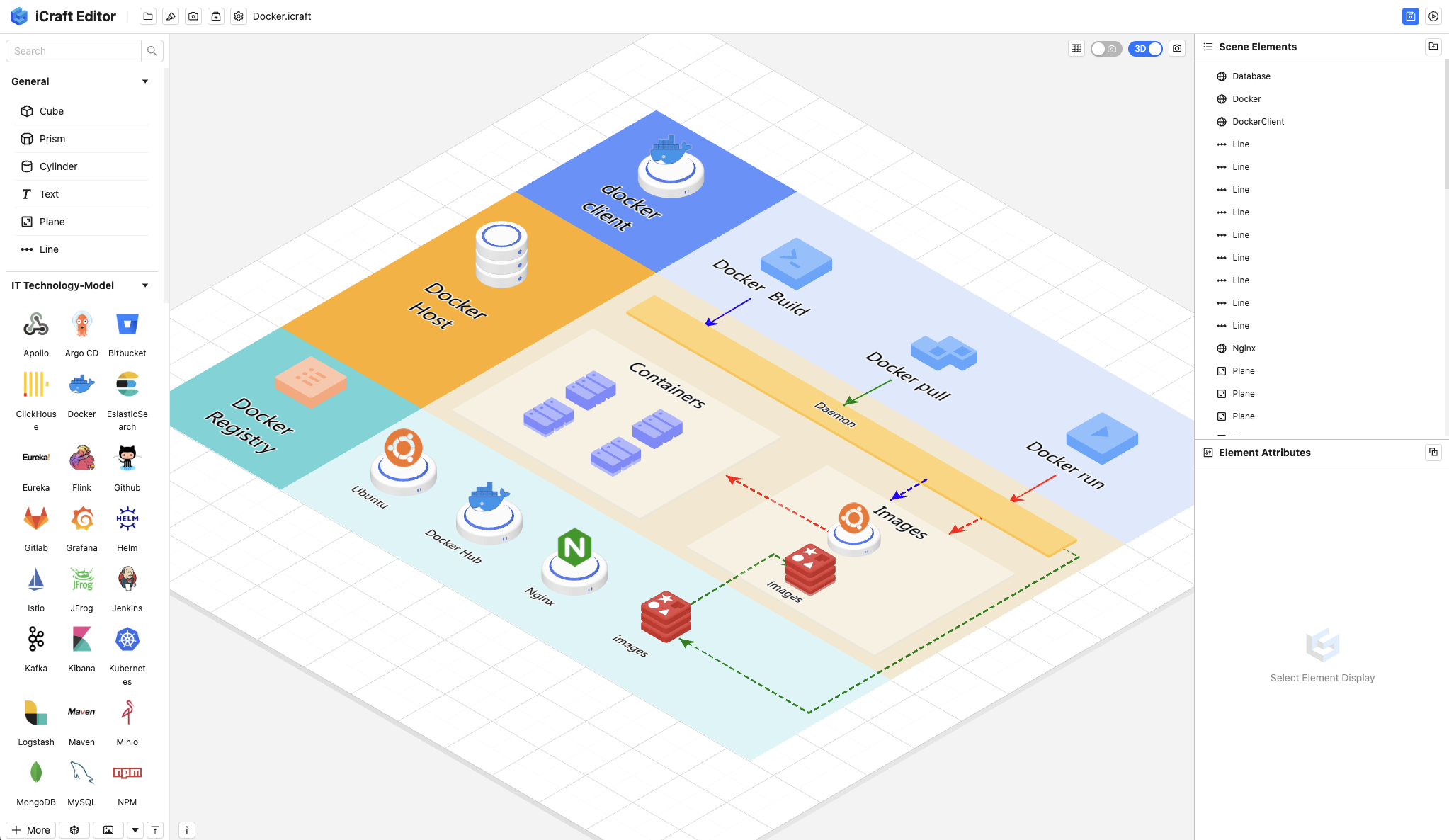This screenshot has height=840, width=1449.
Task: Select the Kibana model icon
Action: pos(82,639)
